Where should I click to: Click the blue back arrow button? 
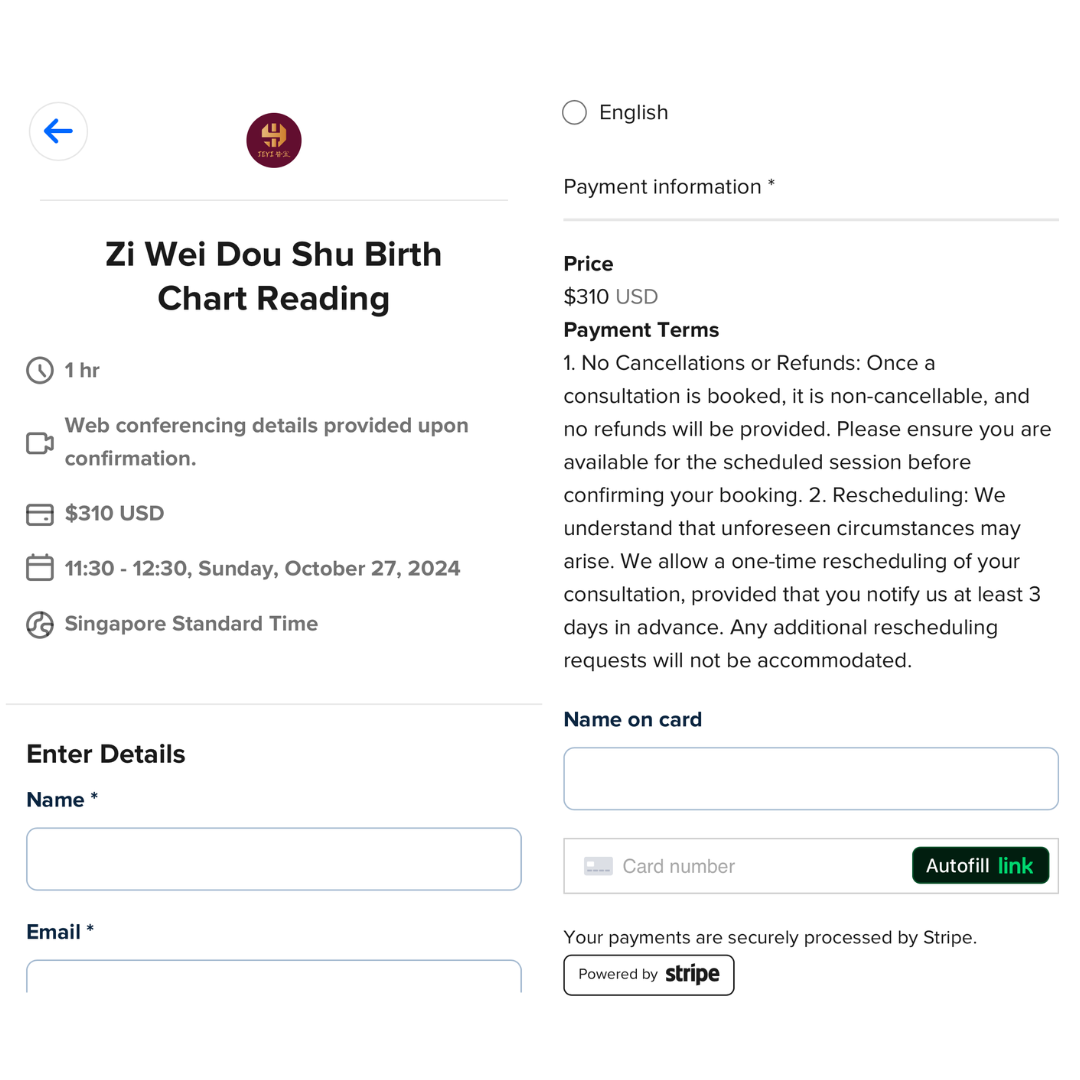pyautogui.click(x=59, y=131)
